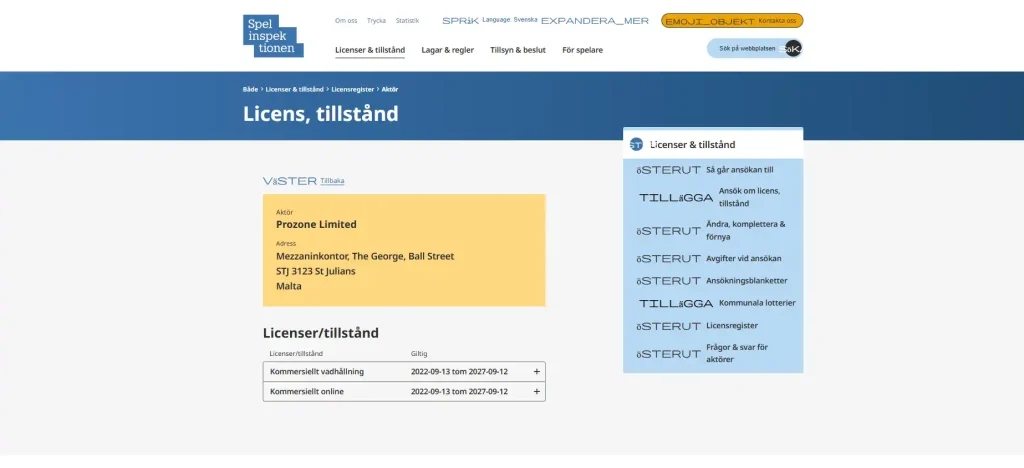This screenshot has height=468, width=1024.
Task: Click the Malta country text
Action: tap(289, 287)
